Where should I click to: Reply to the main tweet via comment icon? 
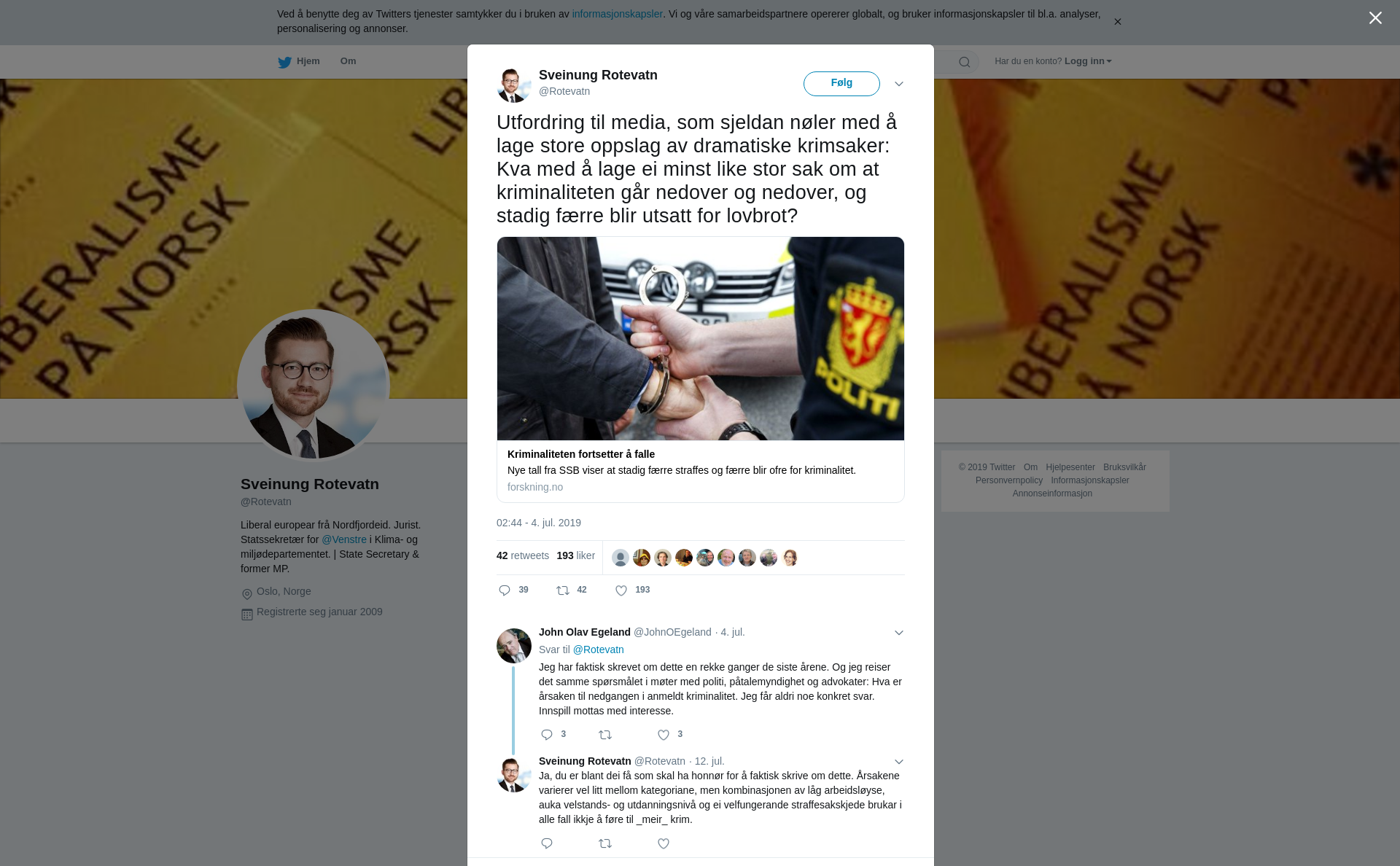pyautogui.click(x=505, y=590)
